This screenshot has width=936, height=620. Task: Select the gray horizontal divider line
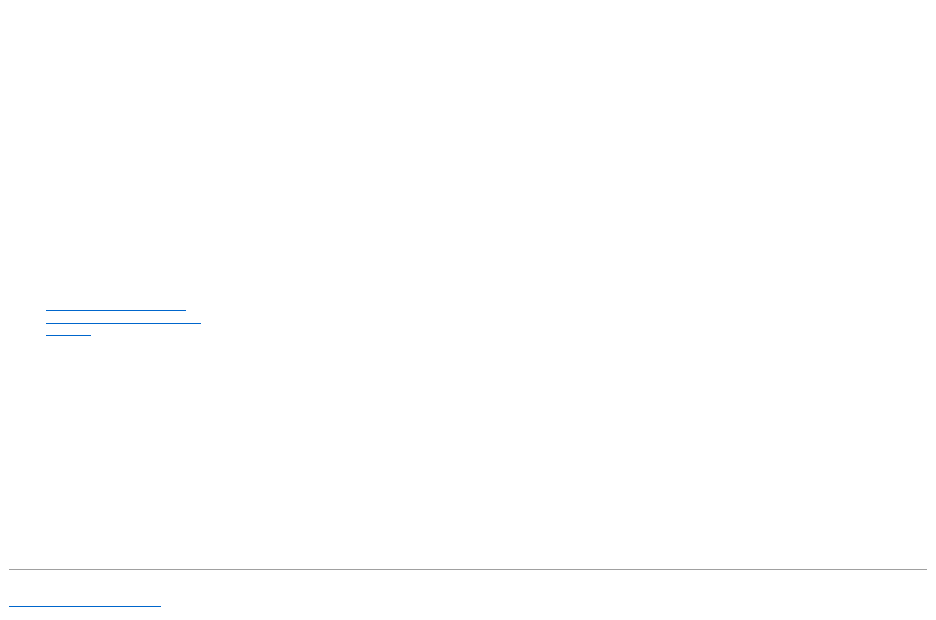coord(468,569)
